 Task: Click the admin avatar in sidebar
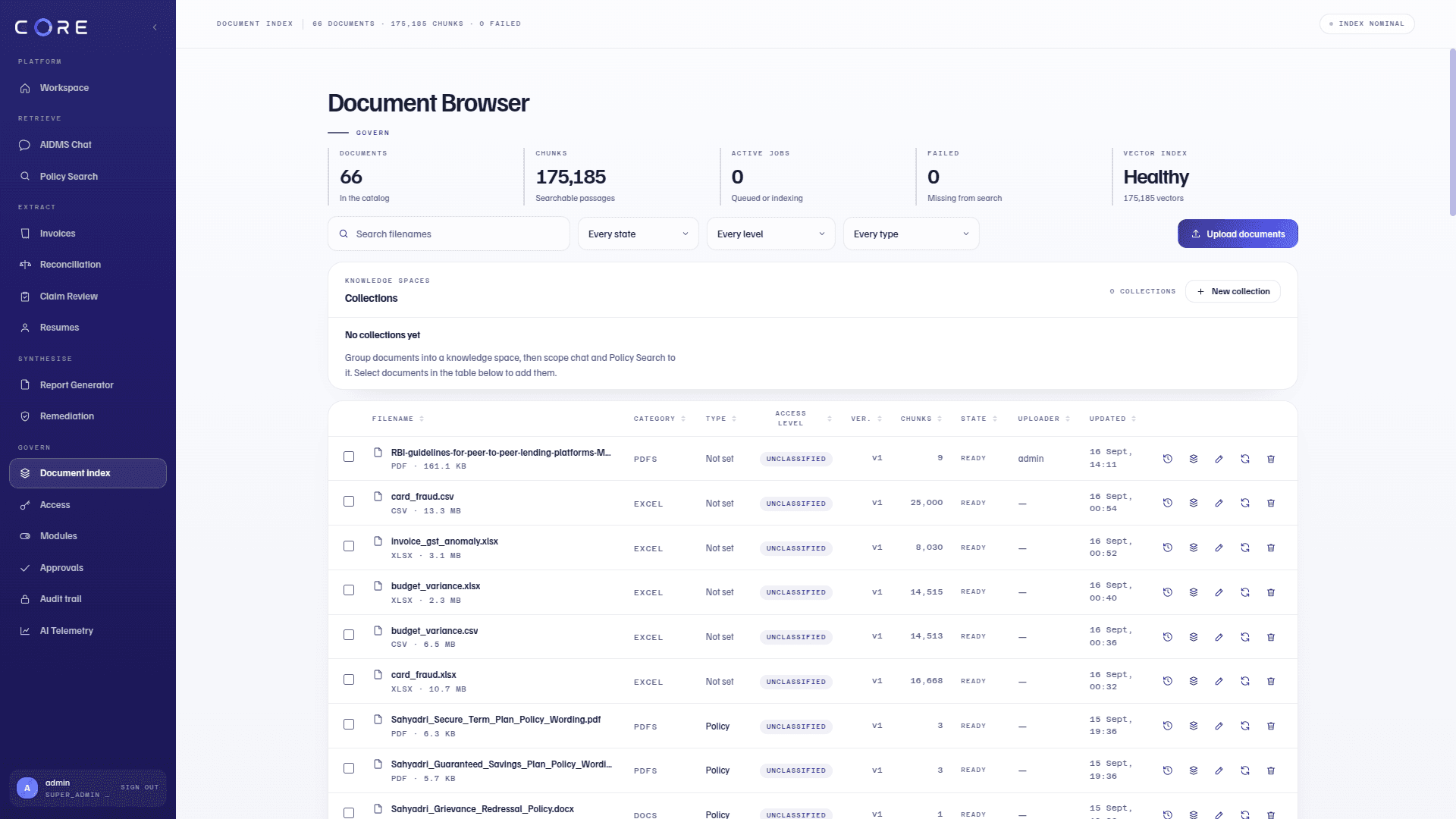pos(27,788)
